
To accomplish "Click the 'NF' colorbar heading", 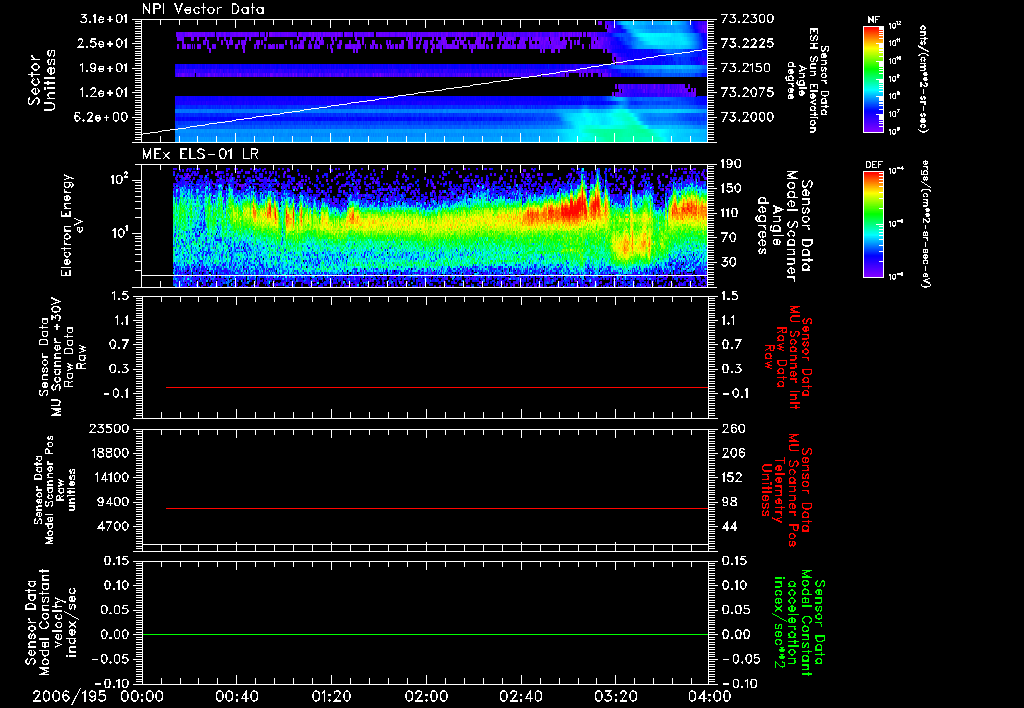I will coord(873,20).
